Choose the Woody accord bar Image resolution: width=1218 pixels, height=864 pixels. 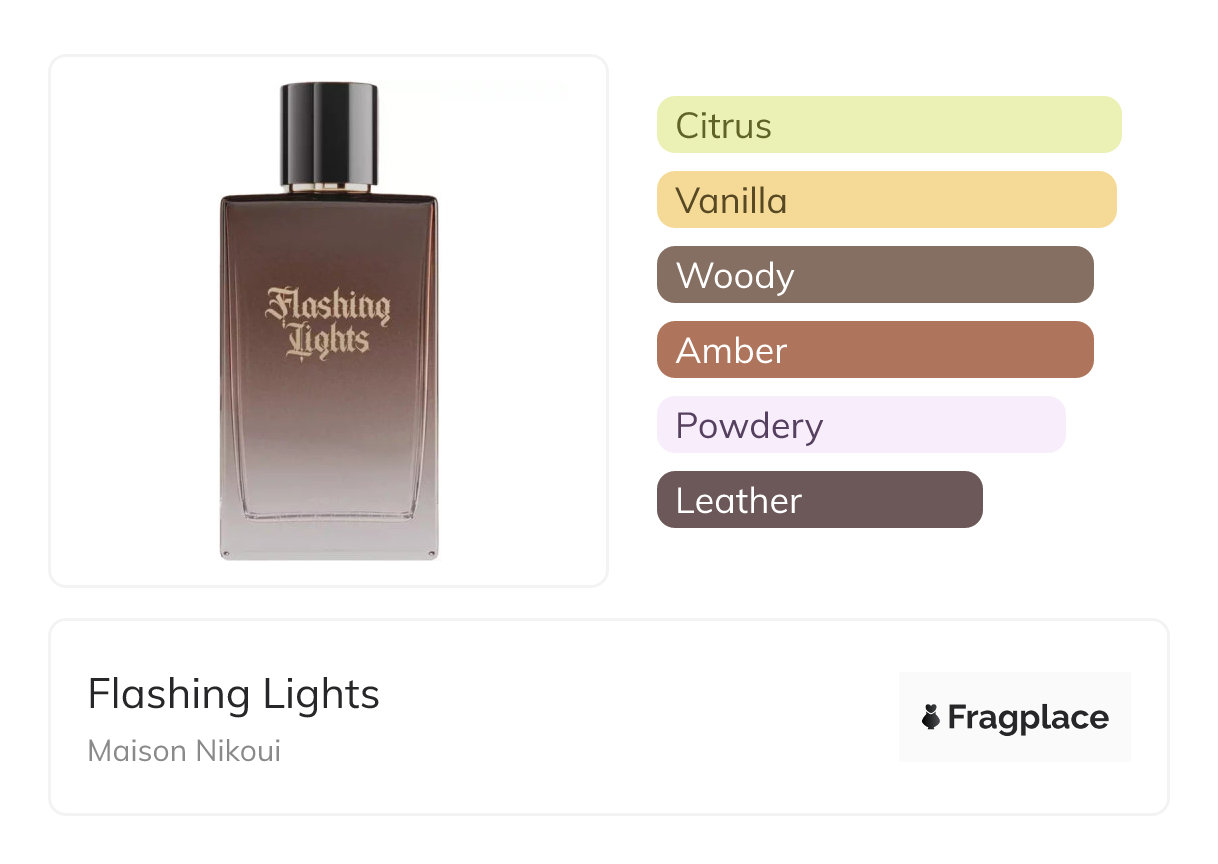[874, 275]
